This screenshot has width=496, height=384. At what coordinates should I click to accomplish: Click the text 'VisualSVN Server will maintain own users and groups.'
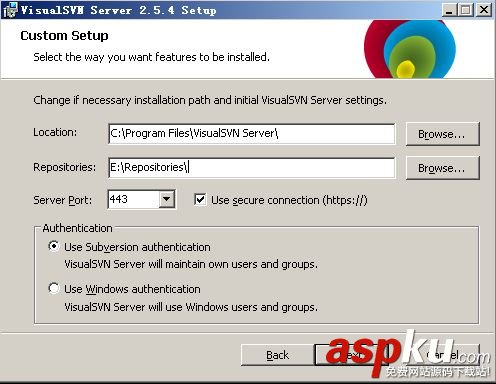[x=191, y=264]
